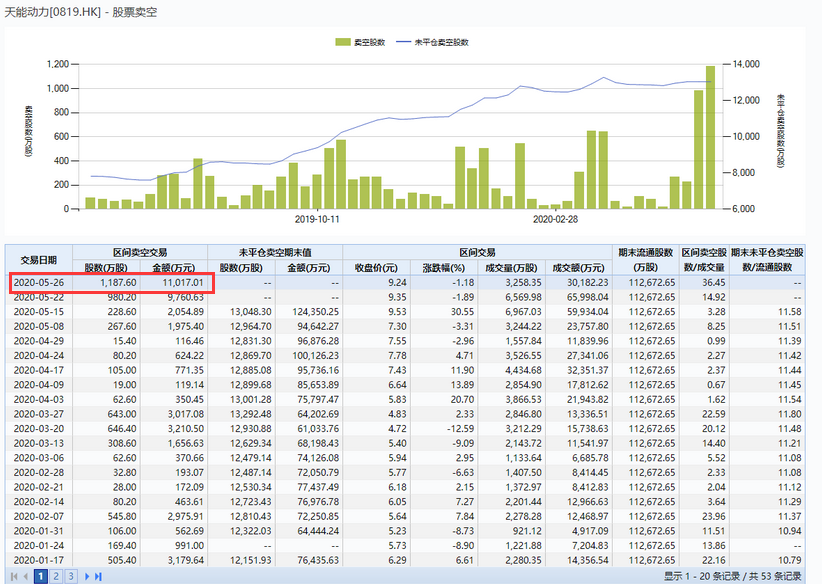This screenshot has width=822, height=584.
Task: Jump to the last page of records
Action: [99, 576]
